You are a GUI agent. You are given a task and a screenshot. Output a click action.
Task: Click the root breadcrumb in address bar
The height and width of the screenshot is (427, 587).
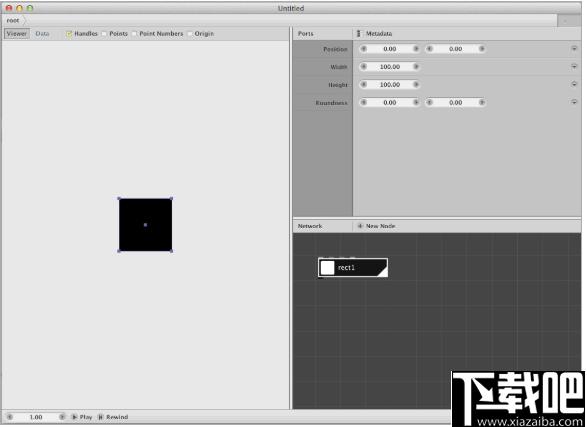point(13,21)
